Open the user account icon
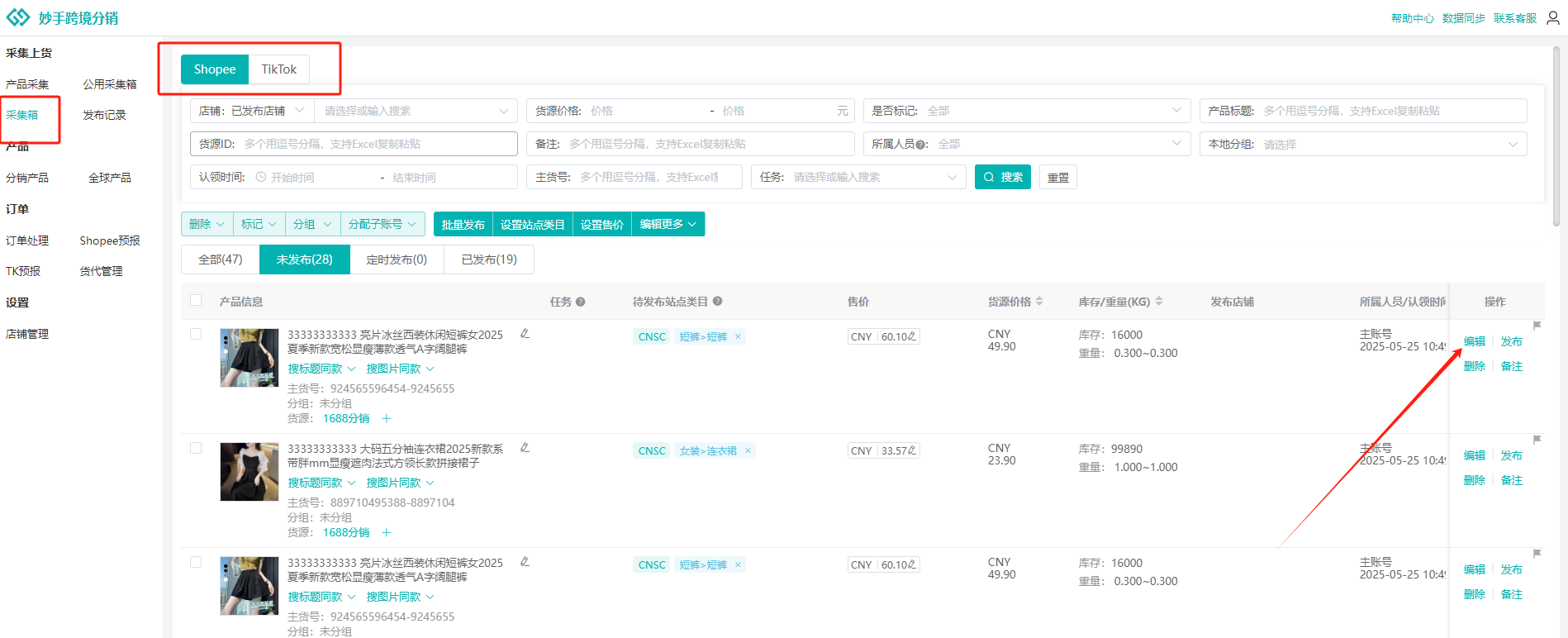Image resolution: width=1568 pixels, height=638 pixels. 1552,18
